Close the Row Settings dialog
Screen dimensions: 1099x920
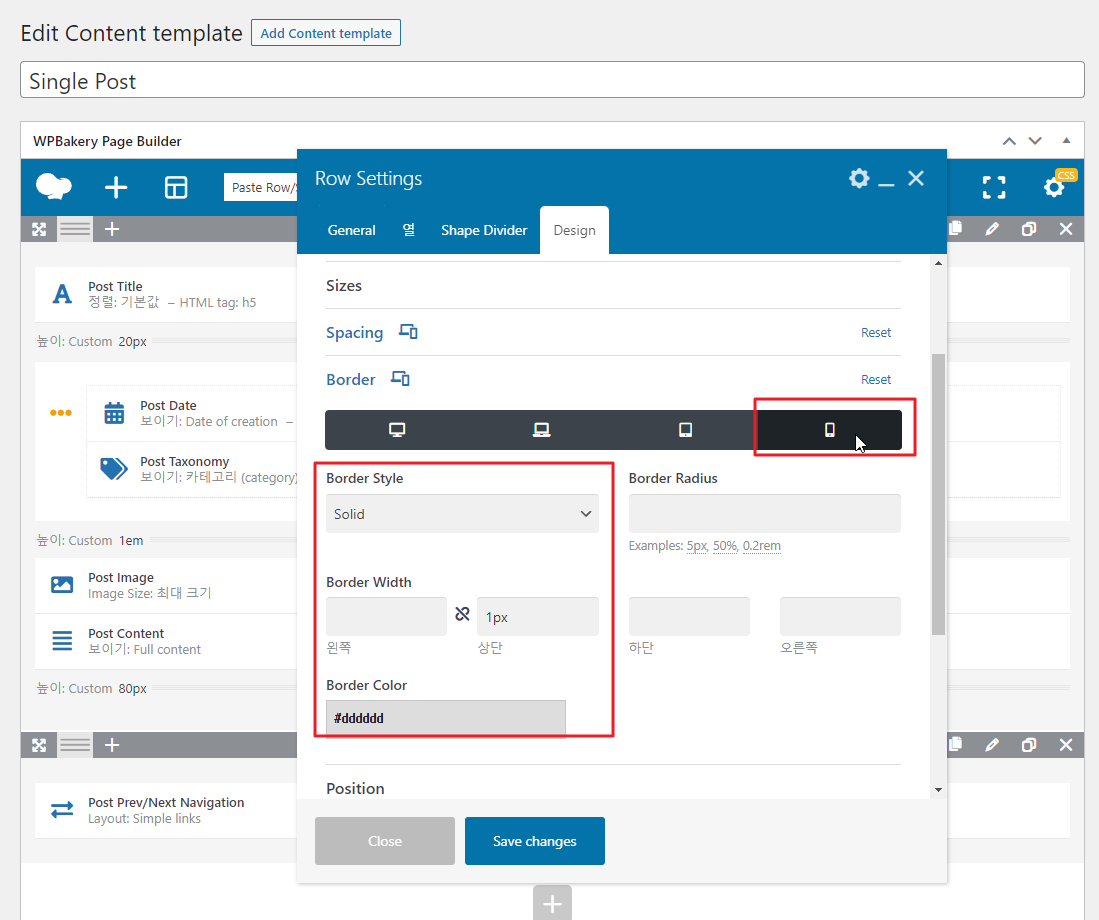pos(916,178)
